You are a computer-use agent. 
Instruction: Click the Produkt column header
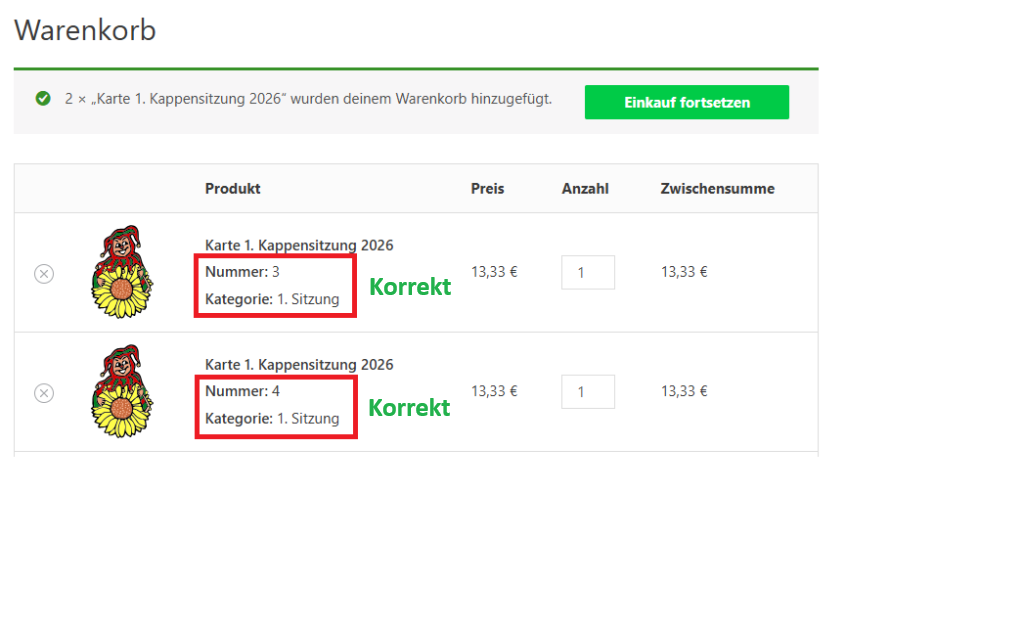[x=233, y=188]
